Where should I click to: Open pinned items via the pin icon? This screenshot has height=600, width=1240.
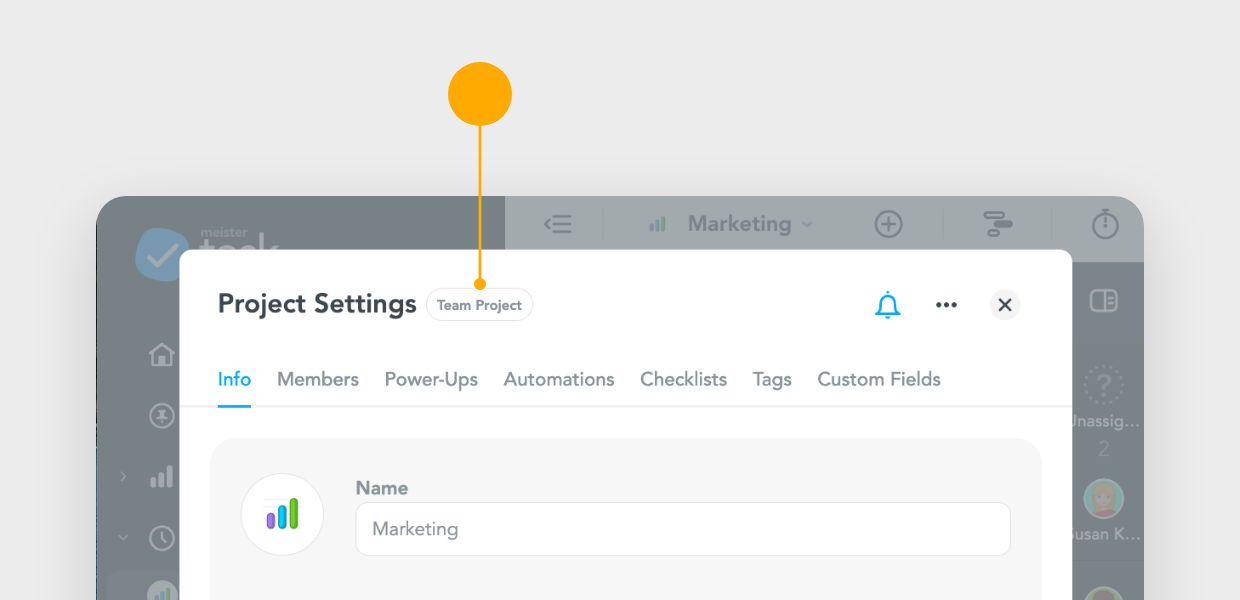[x=161, y=416]
